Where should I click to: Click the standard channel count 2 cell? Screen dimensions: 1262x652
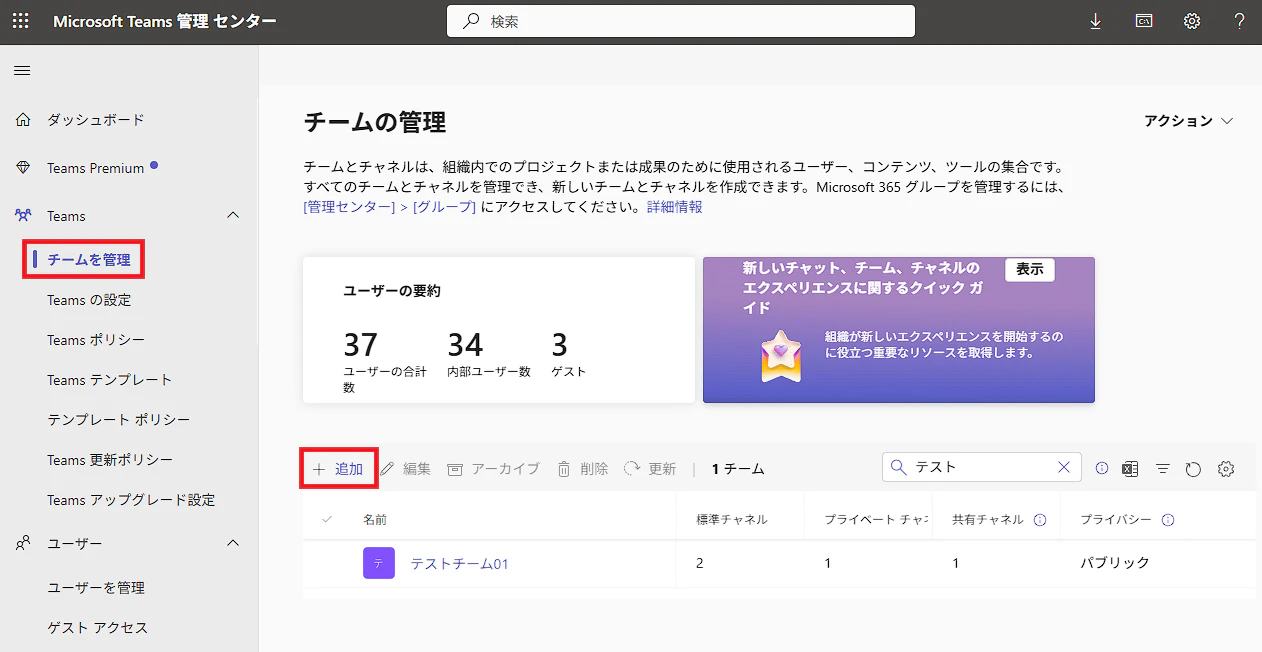pos(700,564)
